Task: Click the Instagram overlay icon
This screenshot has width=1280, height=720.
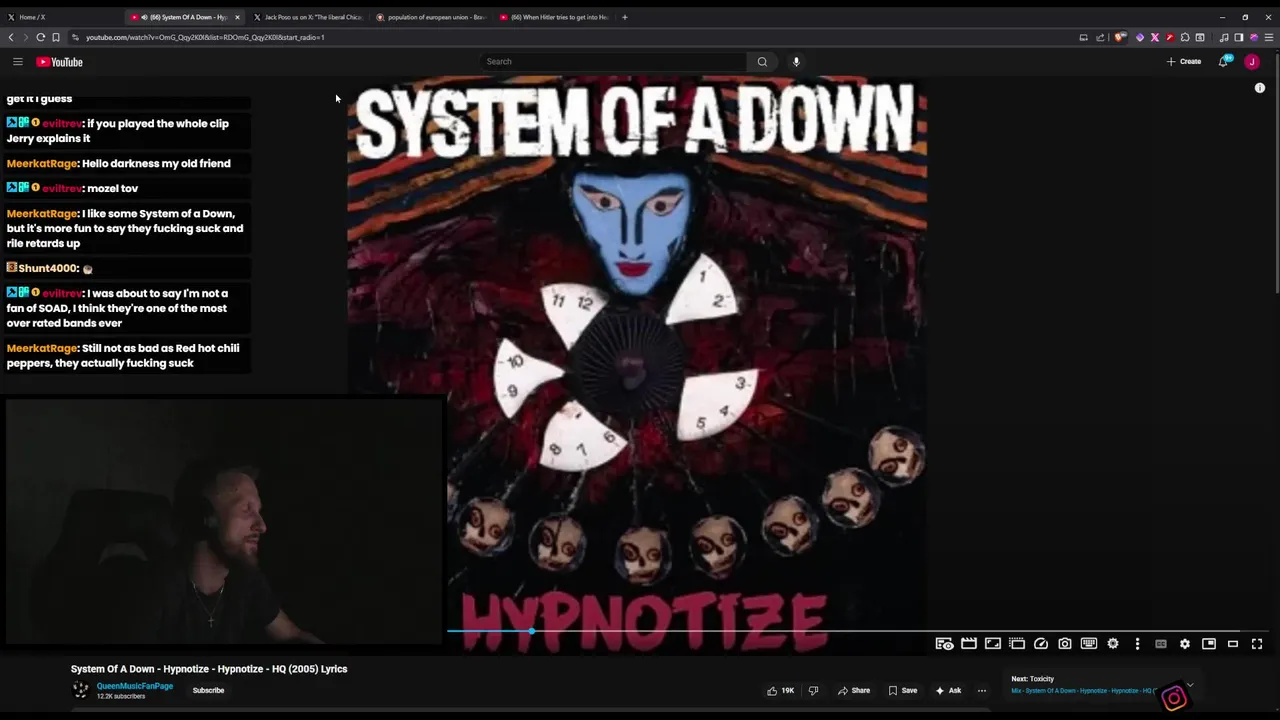Action: [1174, 697]
